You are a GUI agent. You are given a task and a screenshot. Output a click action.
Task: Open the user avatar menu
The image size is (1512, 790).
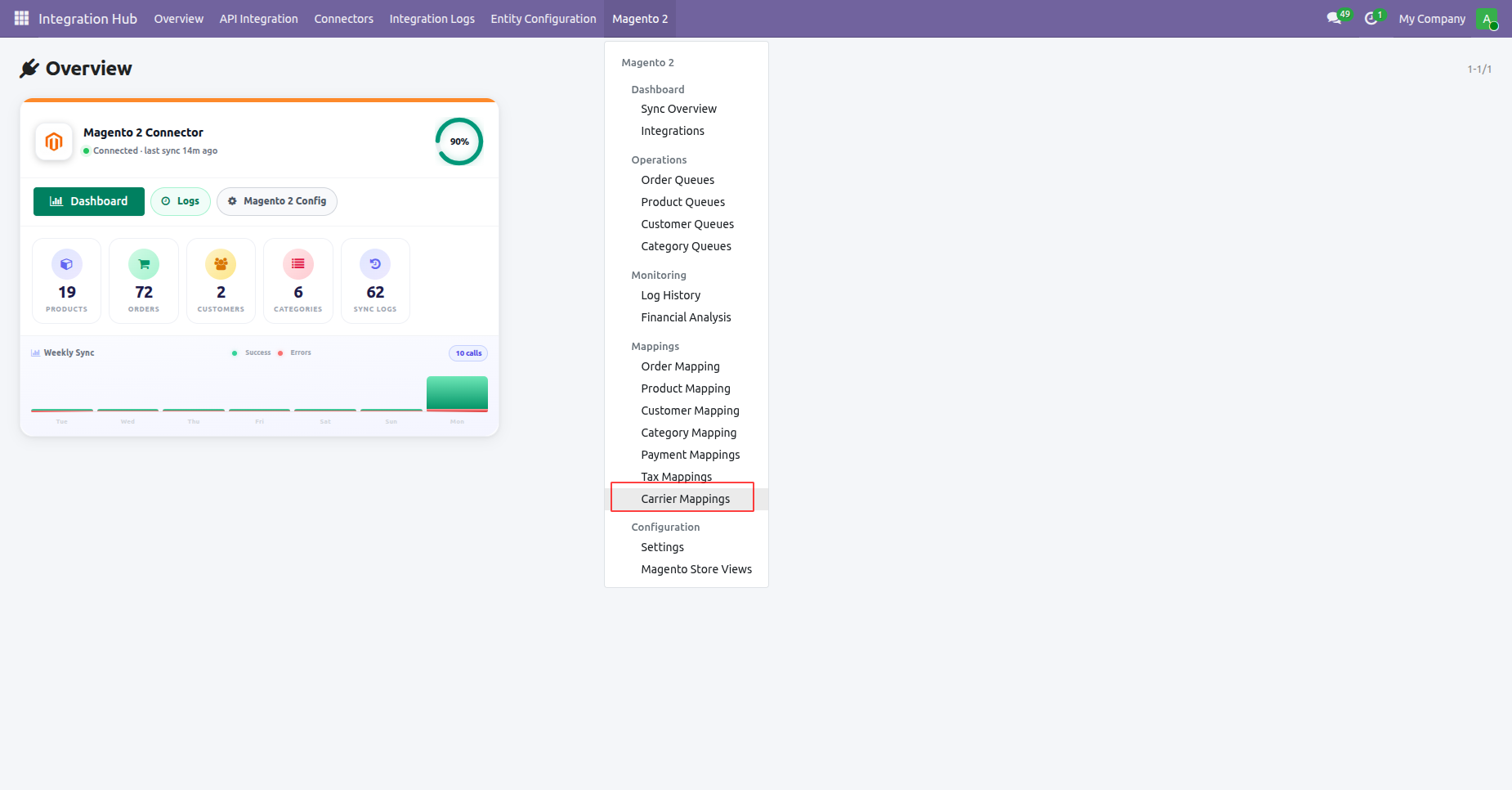tap(1487, 19)
